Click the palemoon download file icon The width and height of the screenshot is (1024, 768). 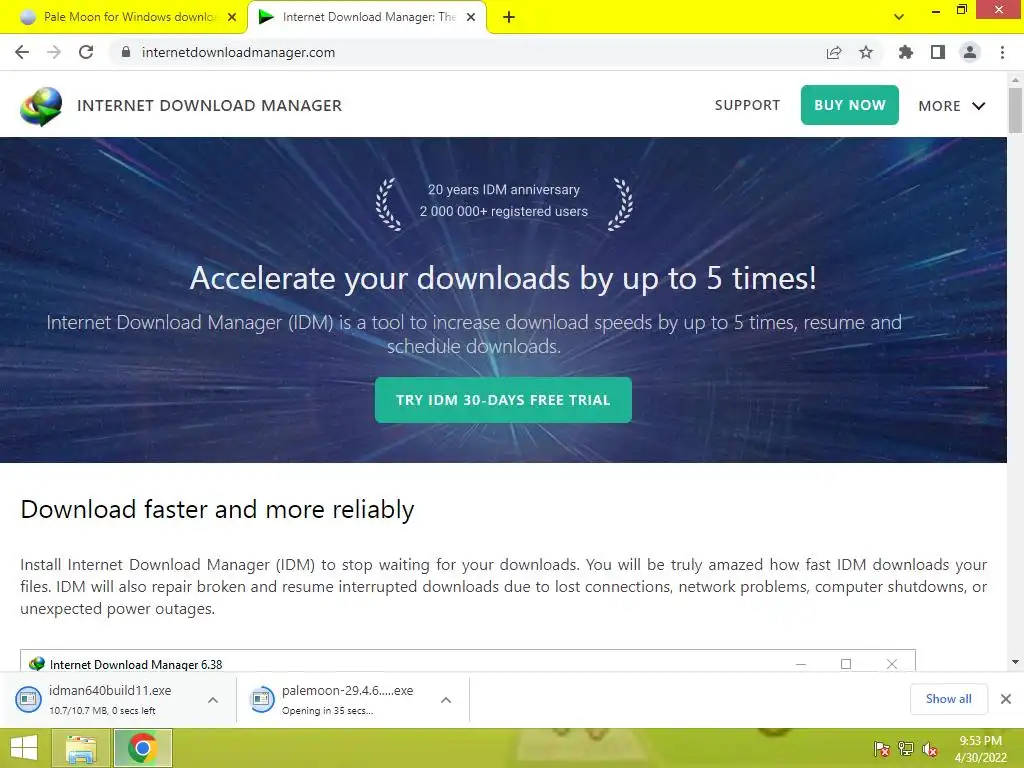[262, 699]
